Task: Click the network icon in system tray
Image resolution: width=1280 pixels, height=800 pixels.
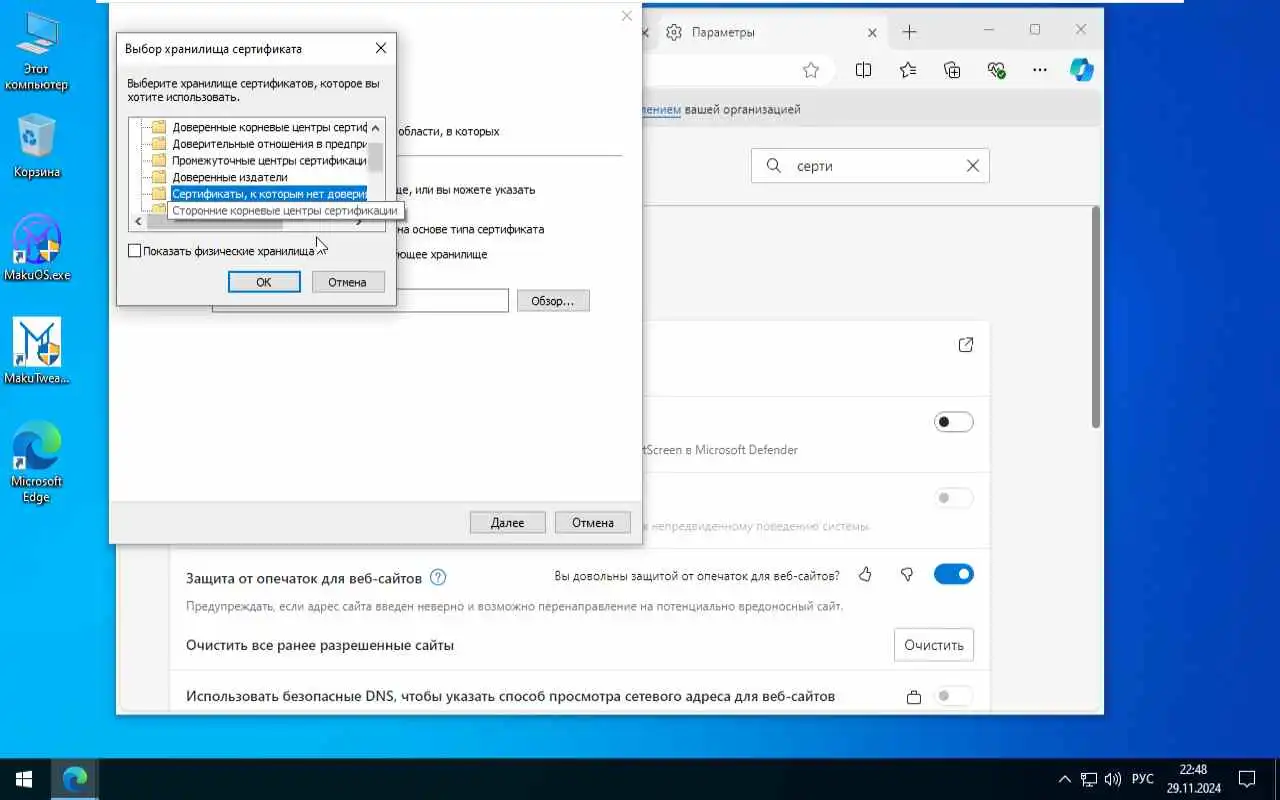Action: tap(1090, 778)
